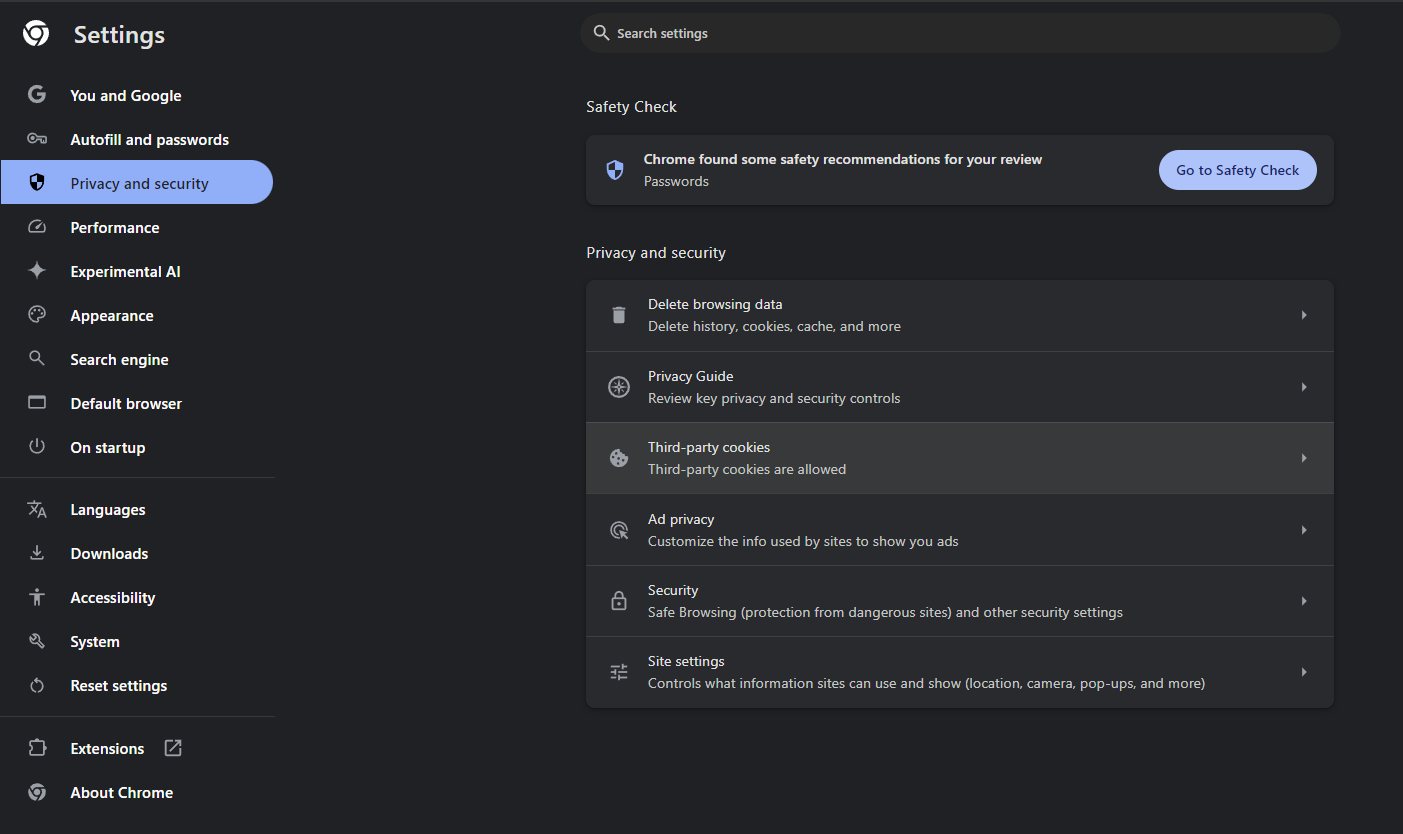This screenshot has height=834, width=1403.
Task: Click inside the Search settings field
Action: tap(900, 32)
